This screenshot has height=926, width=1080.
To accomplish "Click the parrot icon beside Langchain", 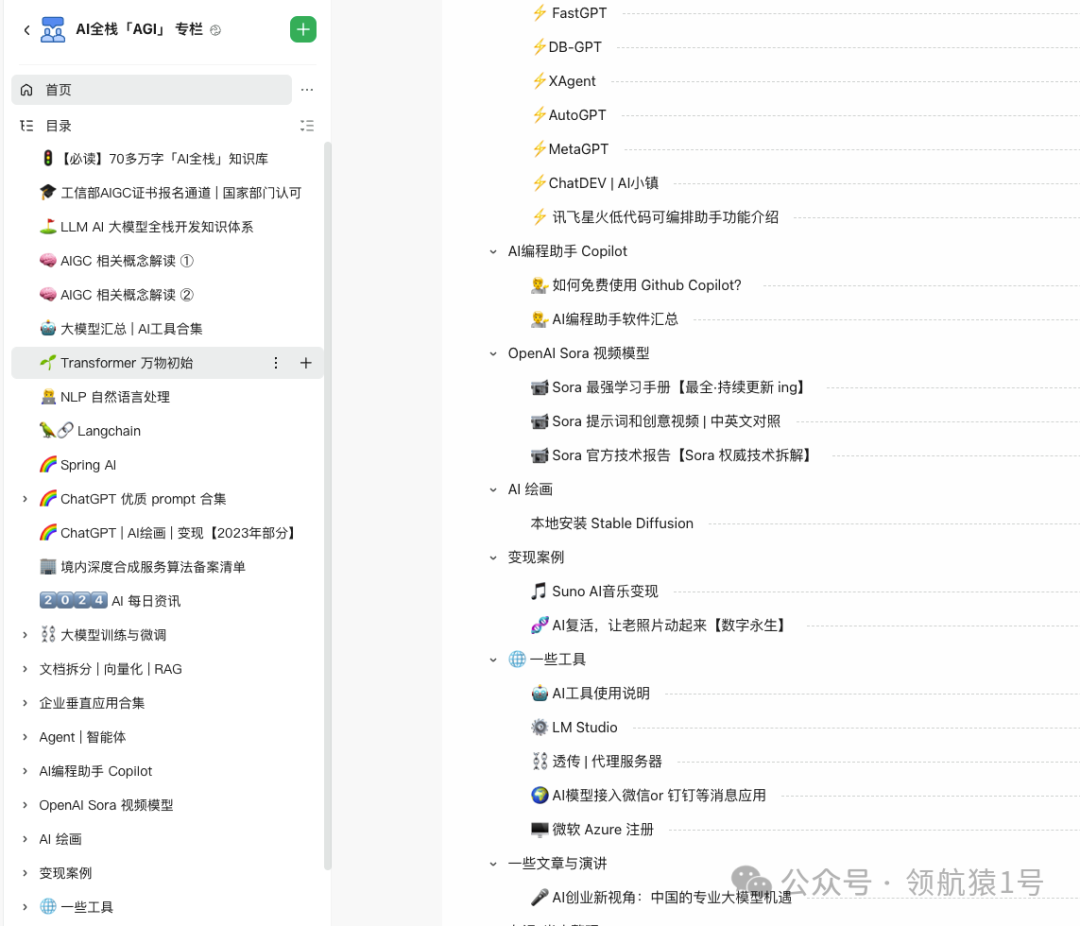I will (x=48, y=431).
